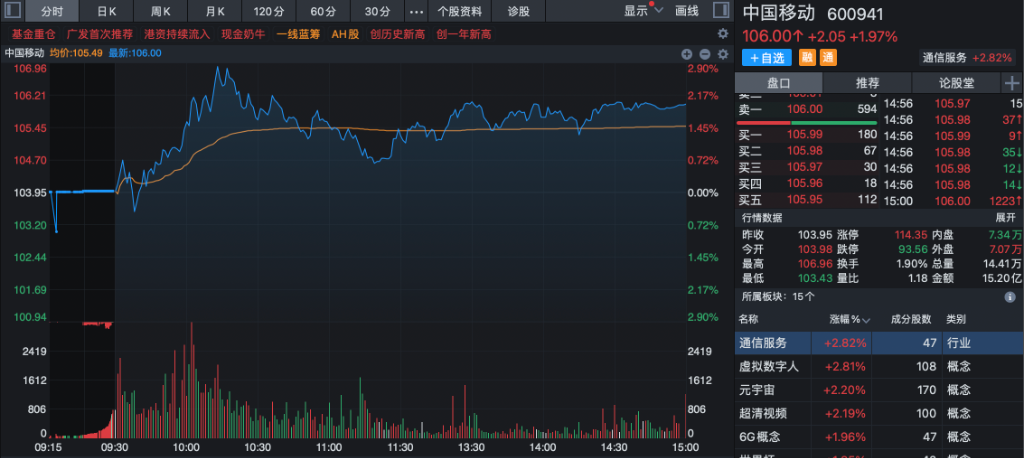The width and height of the screenshot is (1024, 458).
Task: Select the 元宇宙 concept row
Action: (879, 390)
